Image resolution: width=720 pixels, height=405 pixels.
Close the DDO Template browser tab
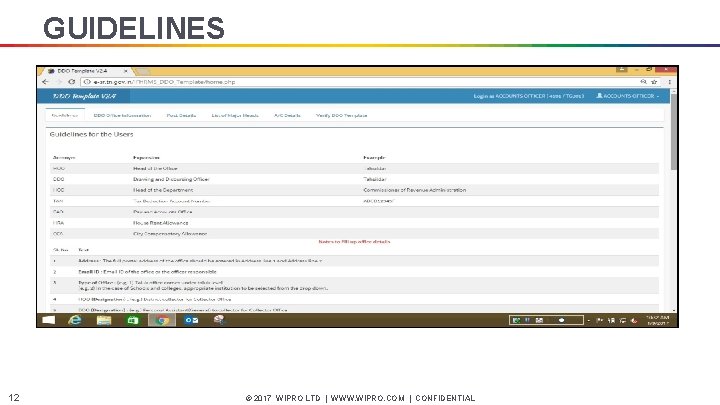[125, 71]
